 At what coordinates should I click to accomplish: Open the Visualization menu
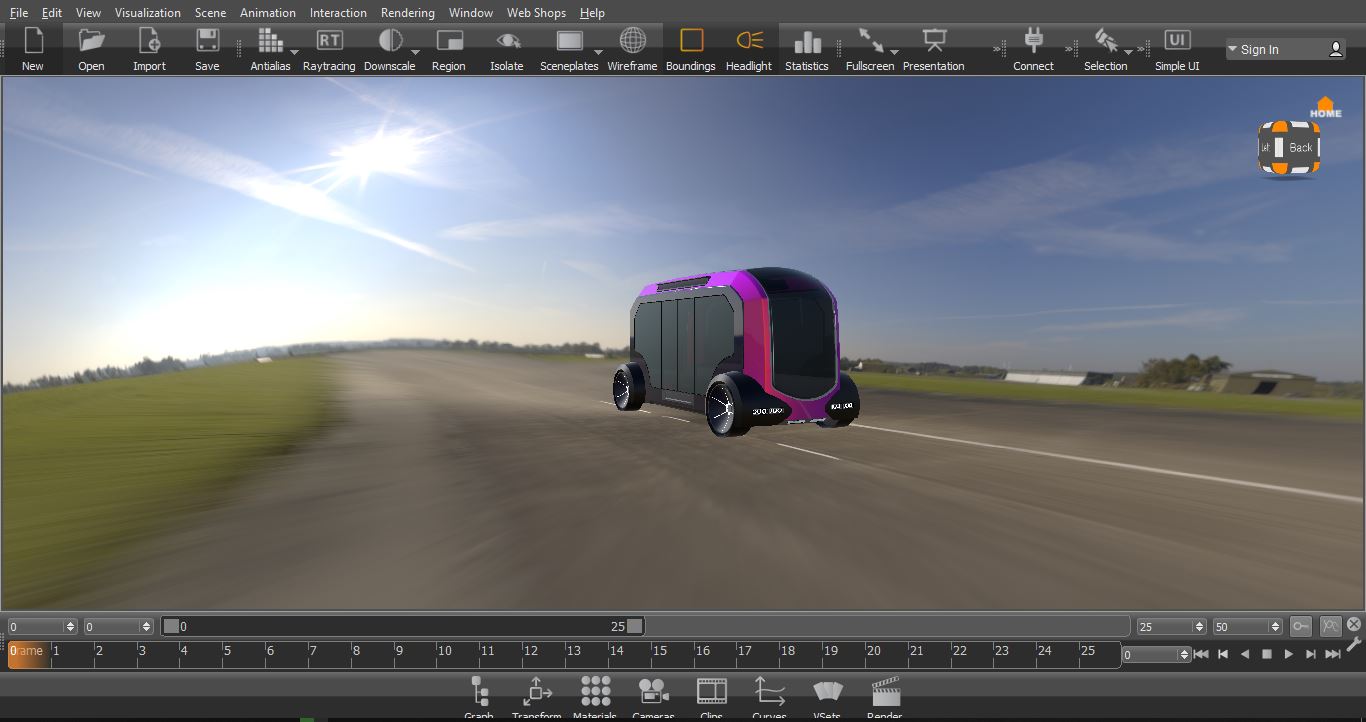coord(148,13)
